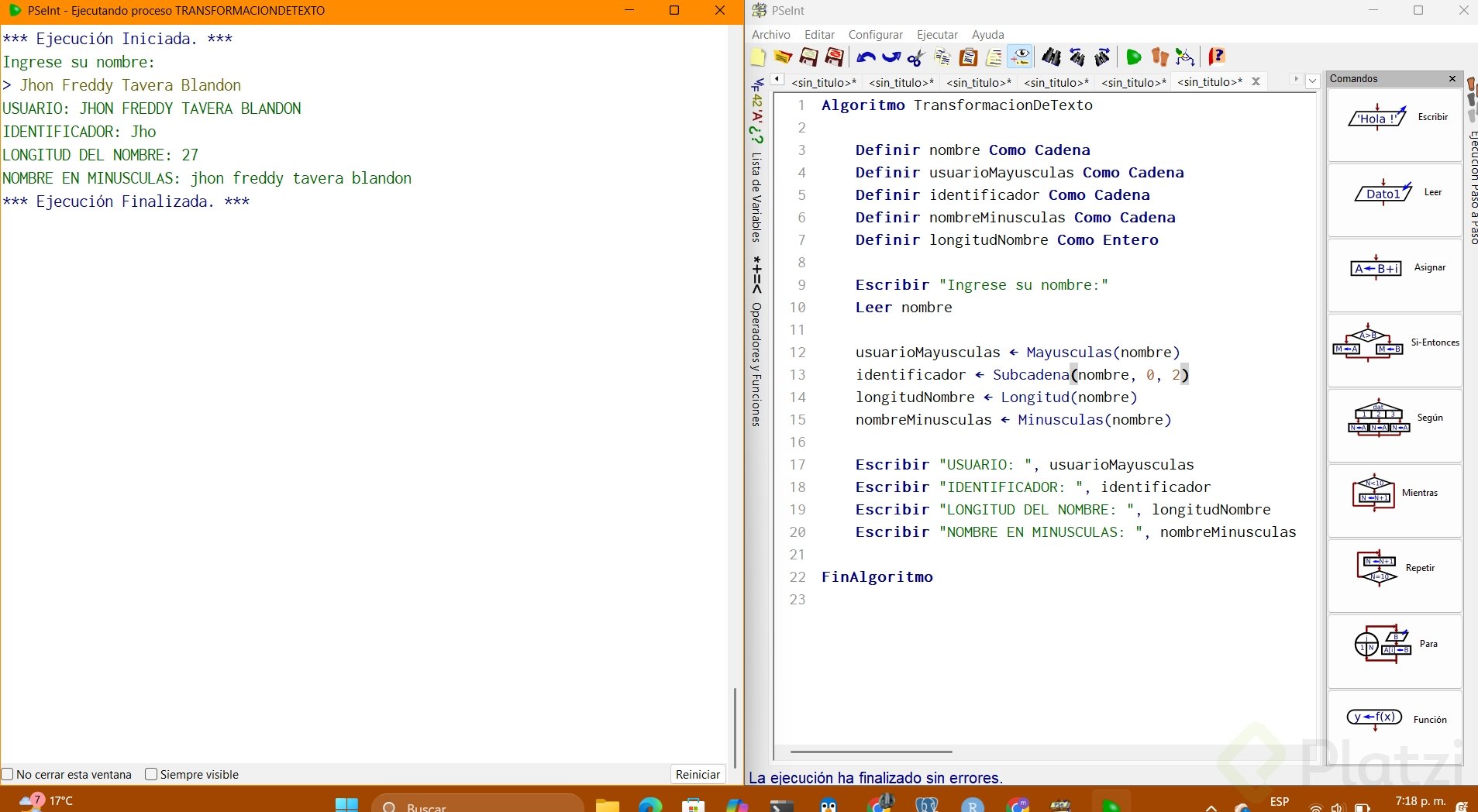The height and width of the screenshot is (812, 1478).
Task: Insert a Si-Entonces block from Comandos panel
Action: click(x=1395, y=350)
